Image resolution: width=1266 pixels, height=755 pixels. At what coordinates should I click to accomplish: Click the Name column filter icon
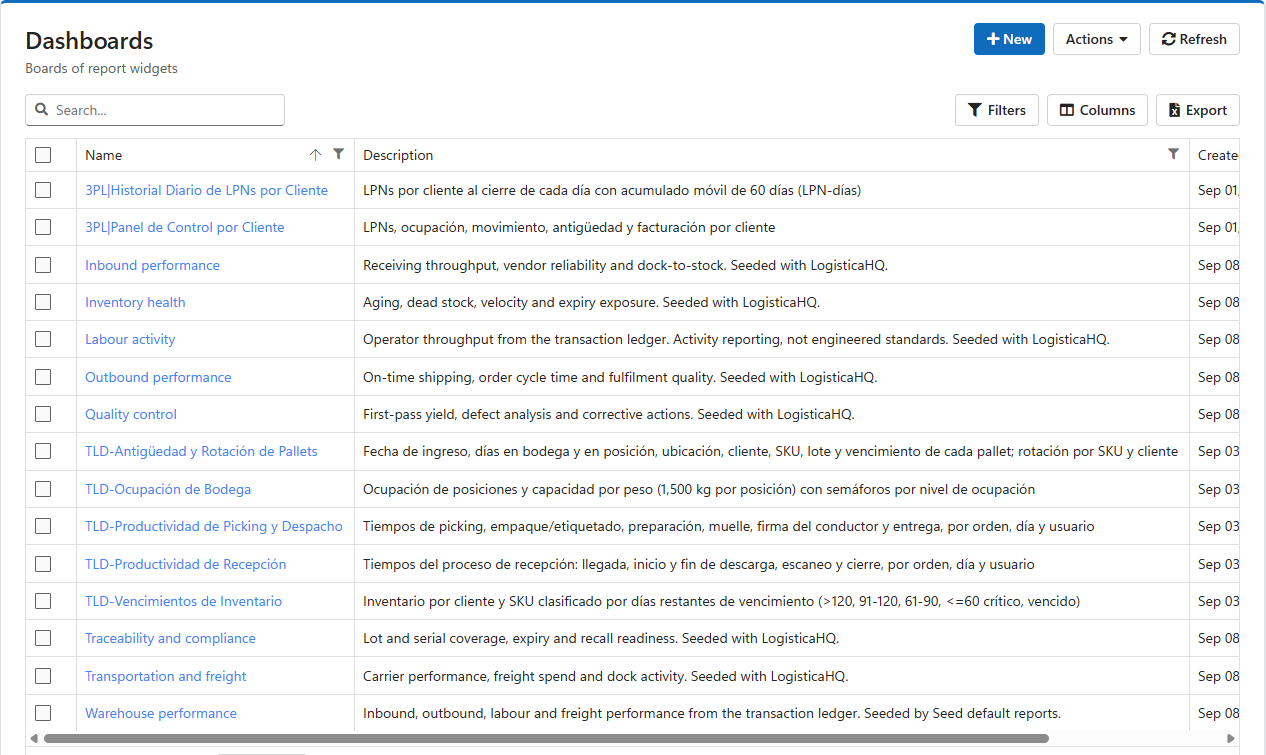(x=338, y=154)
